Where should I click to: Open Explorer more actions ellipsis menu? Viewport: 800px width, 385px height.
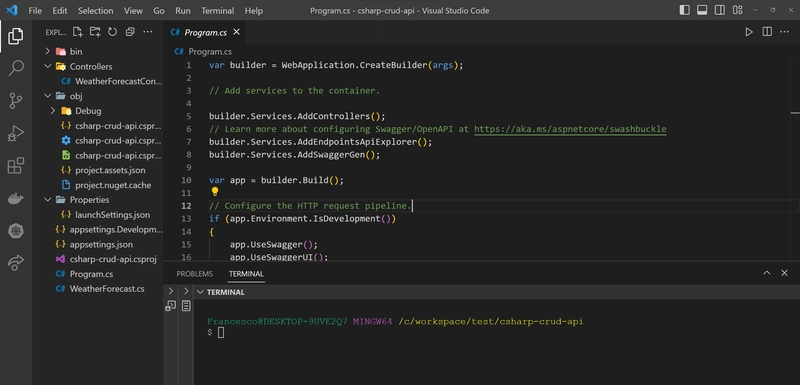[148, 32]
